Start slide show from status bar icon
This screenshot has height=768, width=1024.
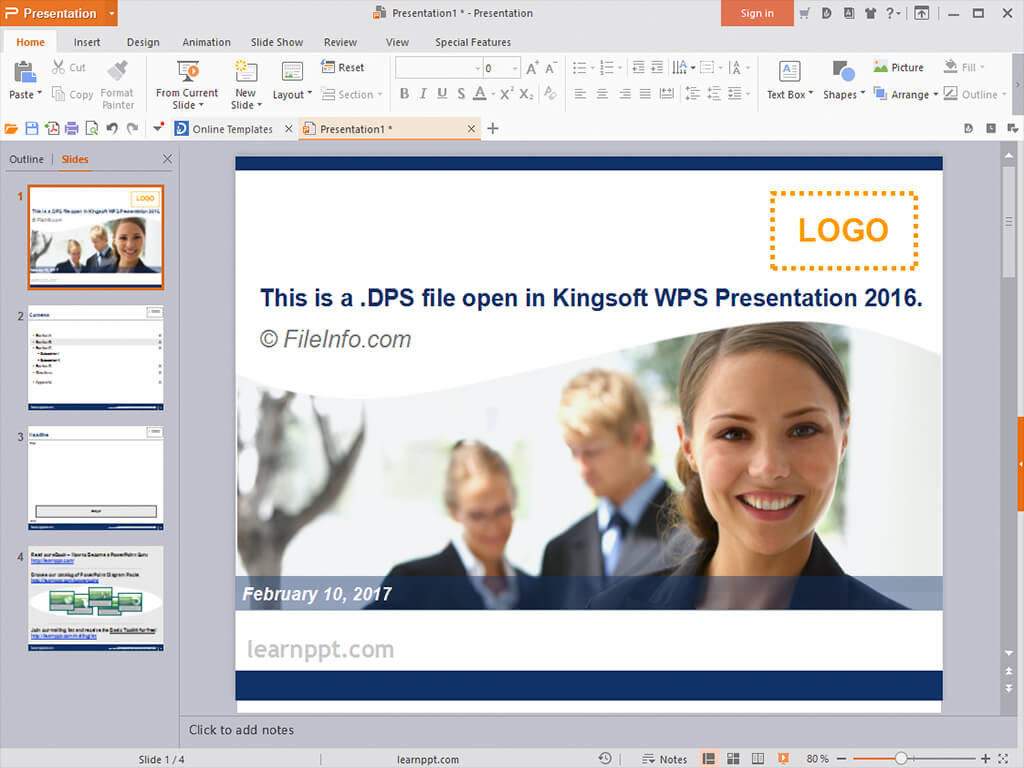(783, 758)
